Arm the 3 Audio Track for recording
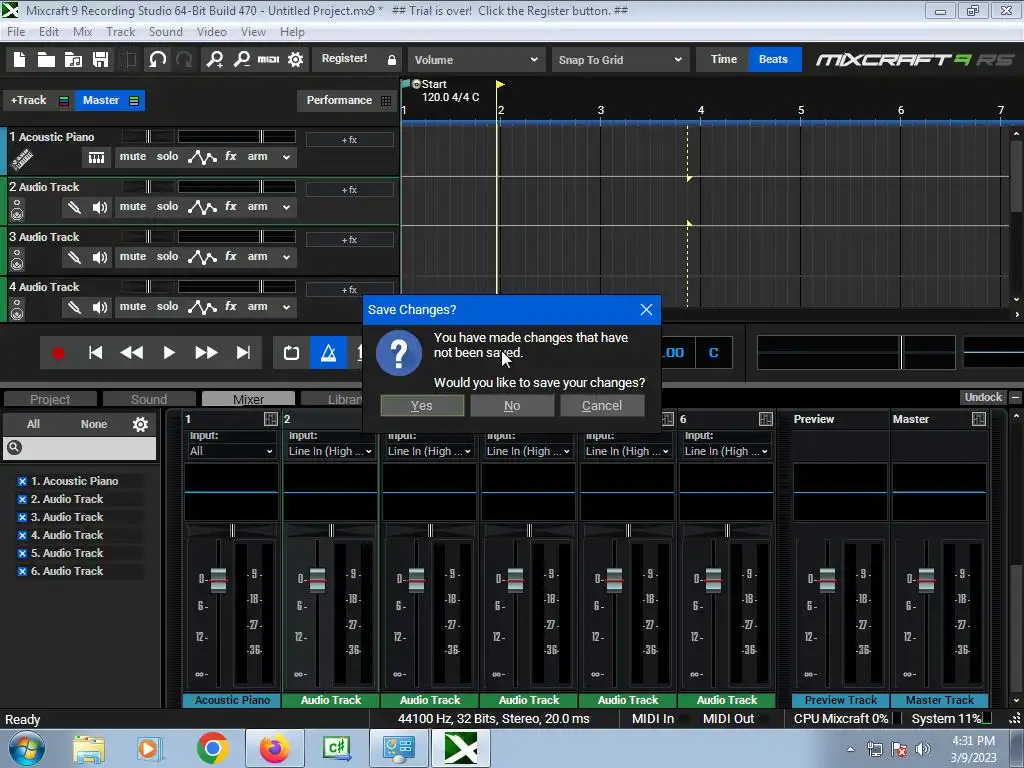1024x768 pixels. pos(257,257)
